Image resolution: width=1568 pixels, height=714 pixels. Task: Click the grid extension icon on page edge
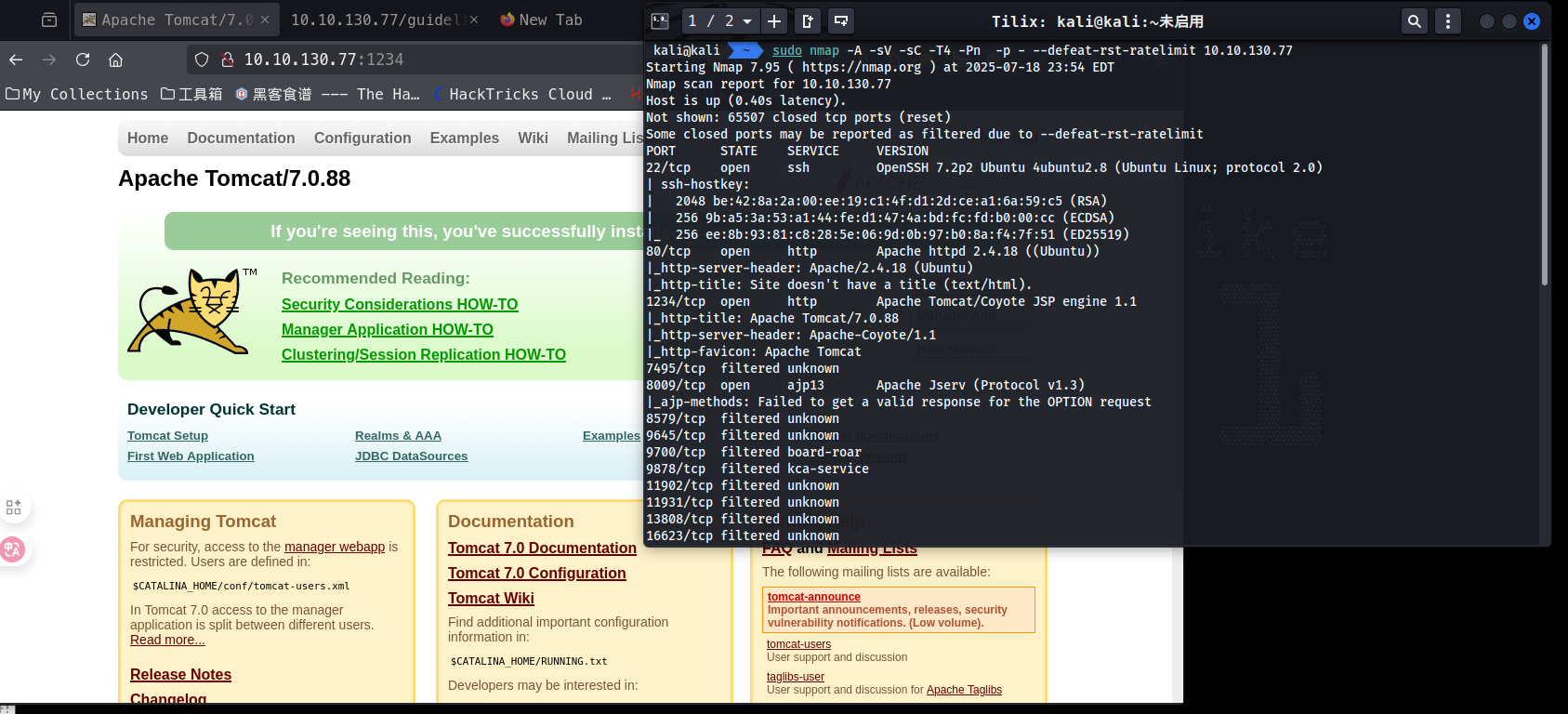(x=14, y=507)
